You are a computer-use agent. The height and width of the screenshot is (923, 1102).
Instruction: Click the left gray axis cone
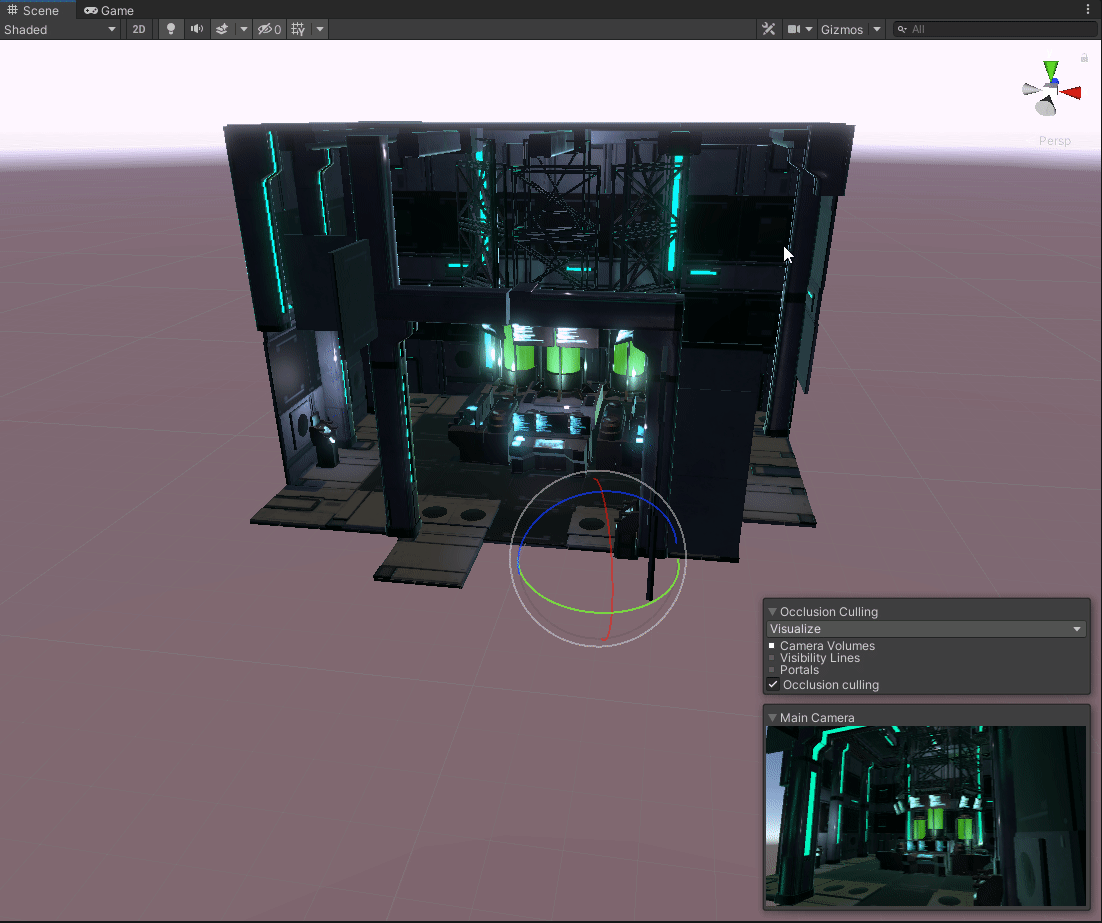pos(1030,89)
